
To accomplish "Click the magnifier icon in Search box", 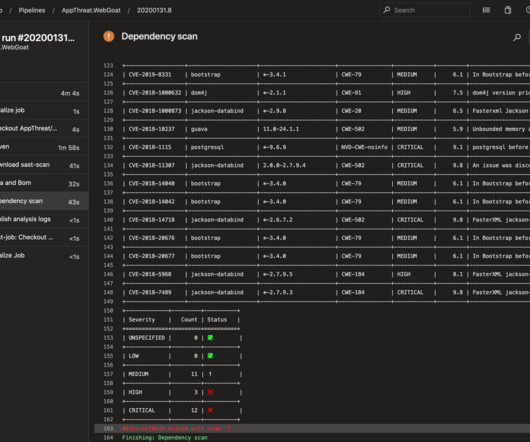I will (387, 10).
